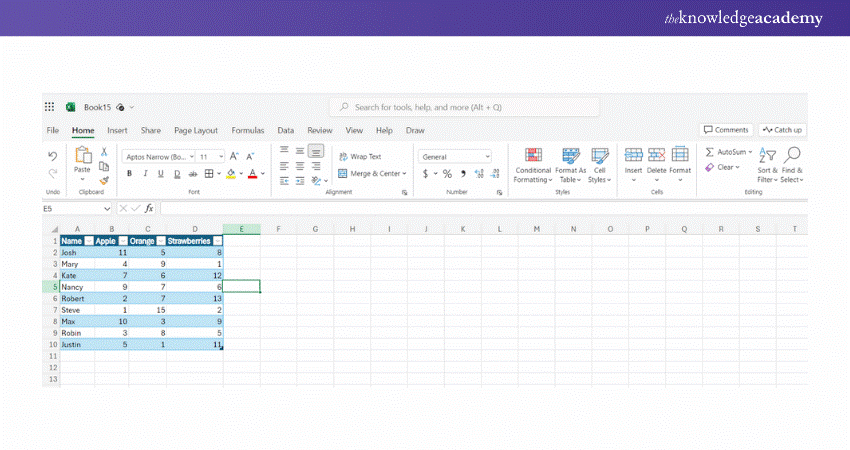The width and height of the screenshot is (850, 450).
Task: Select the Format Painter brush icon
Action: 104,180
